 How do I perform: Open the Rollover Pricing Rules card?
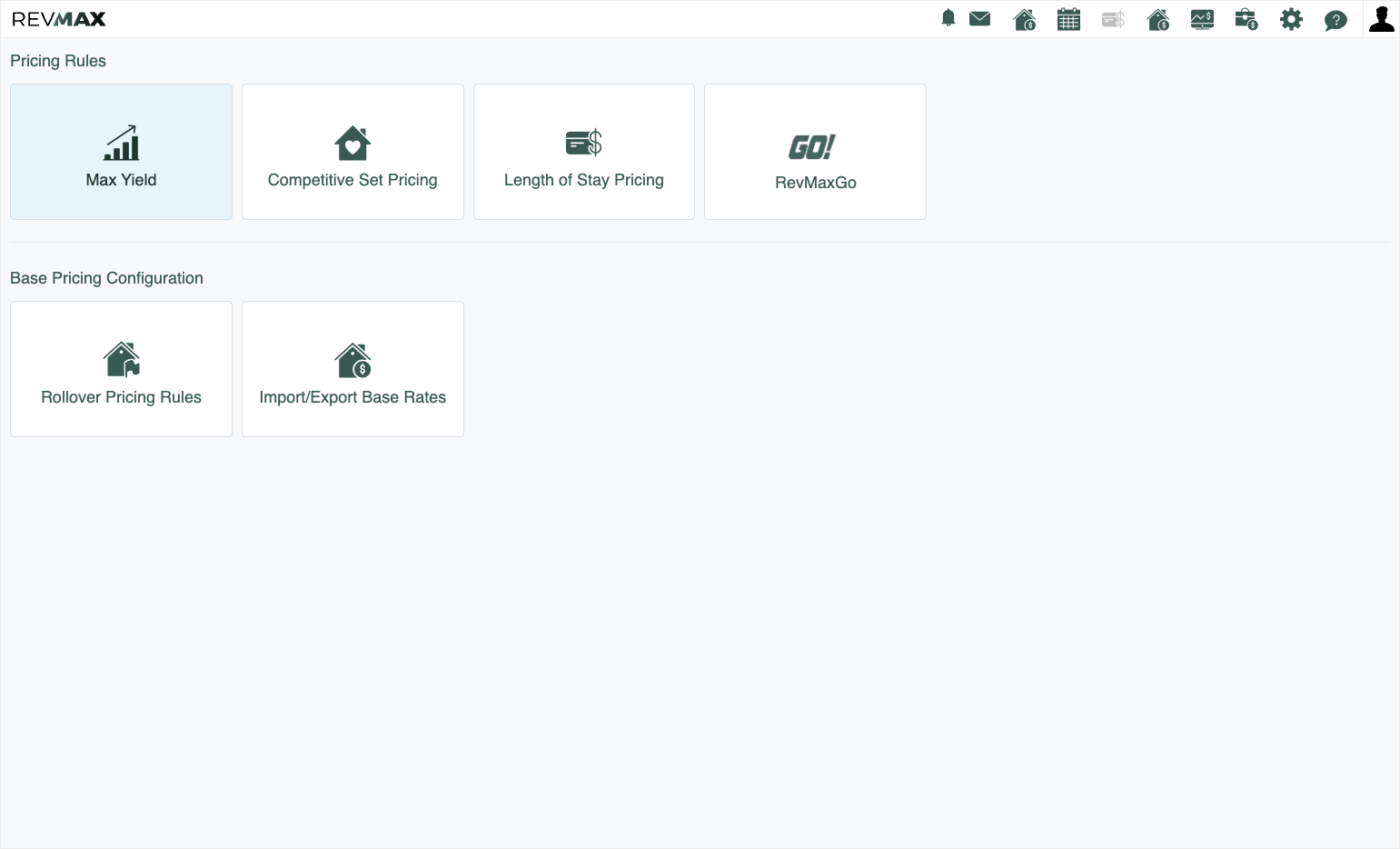[x=121, y=369]
